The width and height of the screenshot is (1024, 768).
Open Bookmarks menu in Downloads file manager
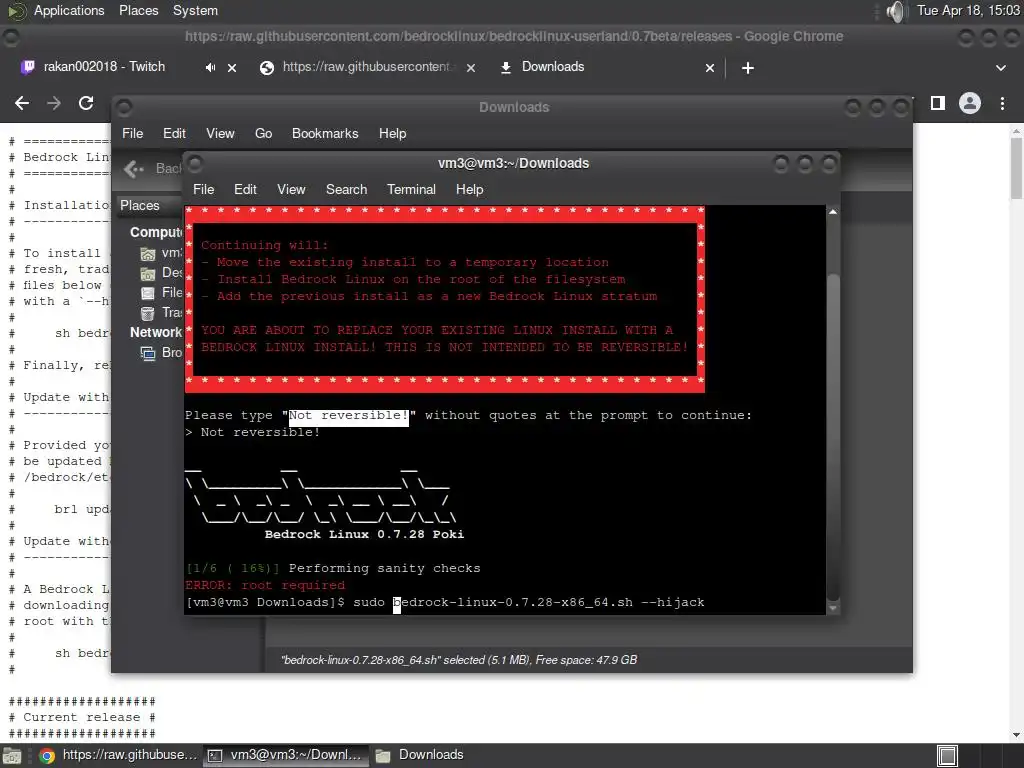click(325, 133)
